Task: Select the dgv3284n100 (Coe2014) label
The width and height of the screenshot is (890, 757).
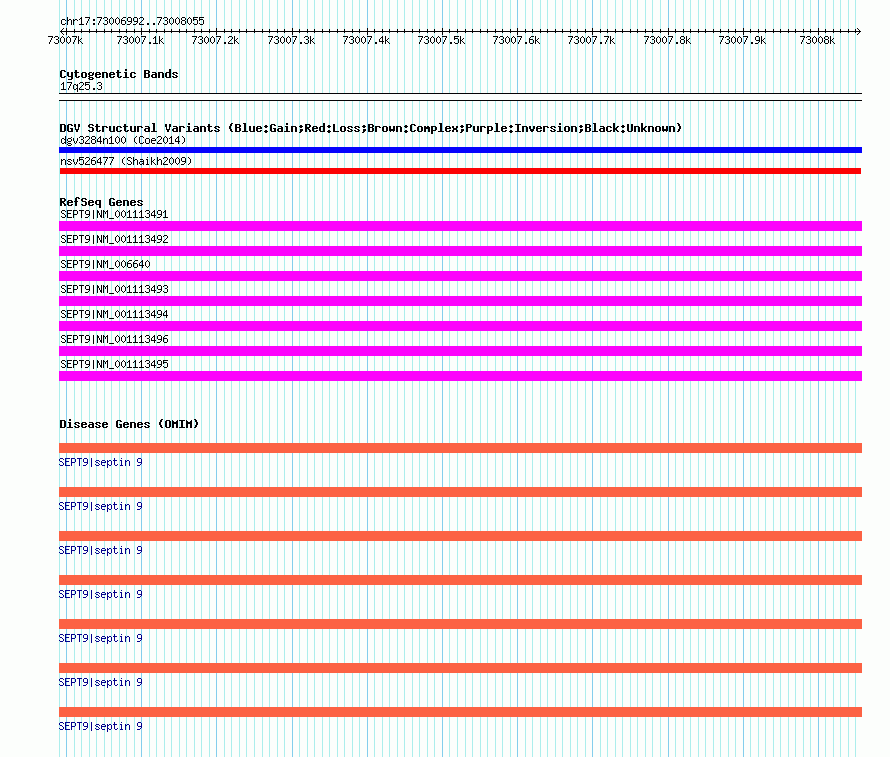Action: [123, 140]
